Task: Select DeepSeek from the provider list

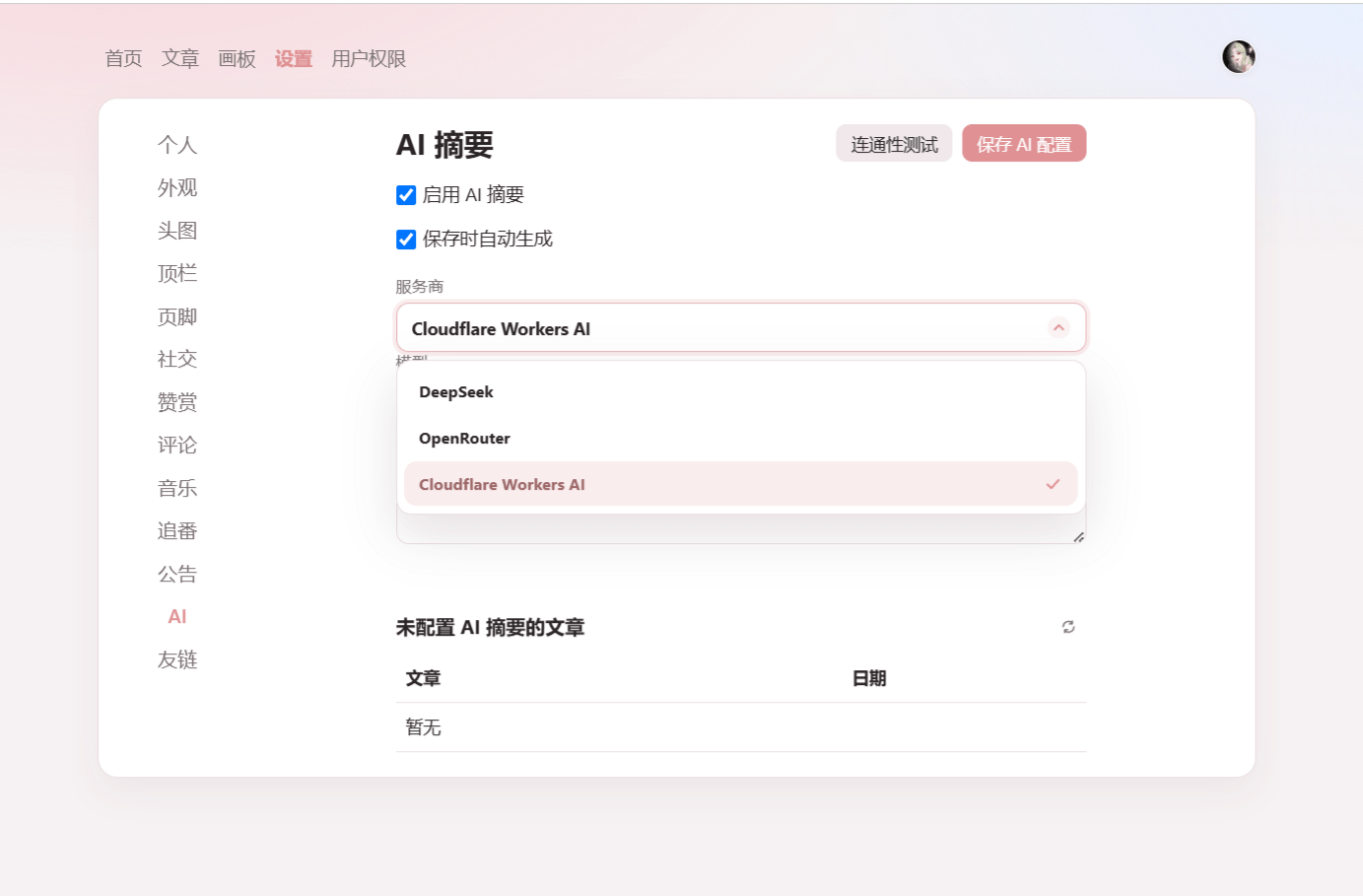Action: click(x=741, y=392)
